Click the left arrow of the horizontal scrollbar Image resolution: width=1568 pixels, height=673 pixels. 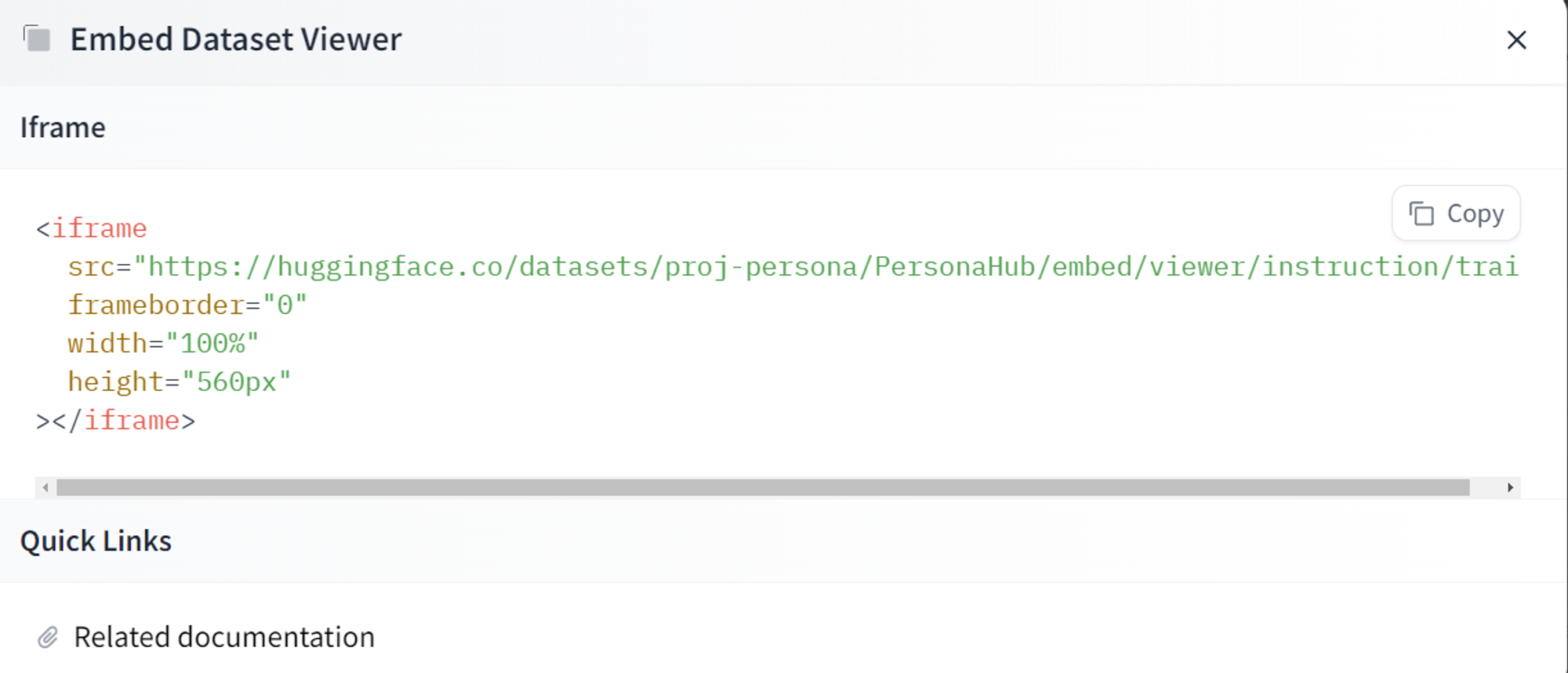click(45, 487)
